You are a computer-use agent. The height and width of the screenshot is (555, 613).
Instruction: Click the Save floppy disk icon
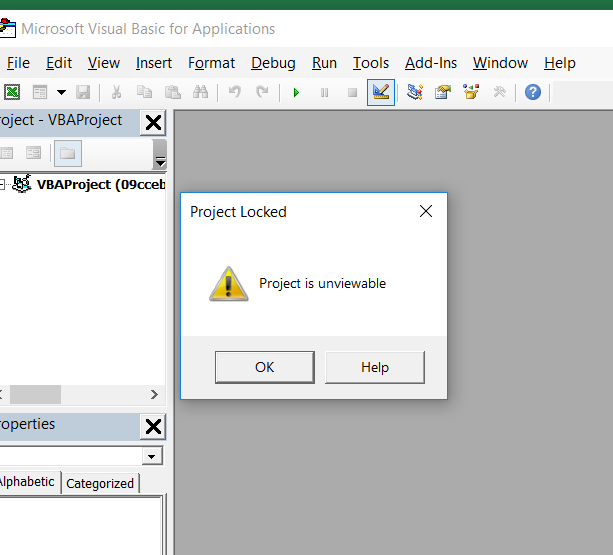pyautogui.click(x=83, y=92)
